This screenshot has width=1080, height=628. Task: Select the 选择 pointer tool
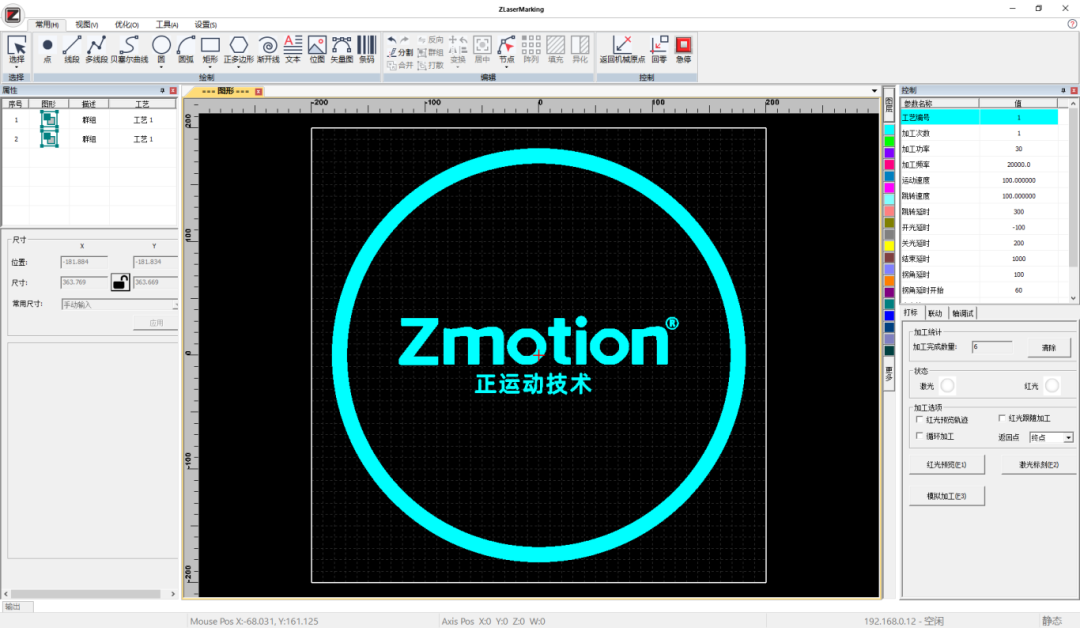pyautogui.click(x=17, y=48)
